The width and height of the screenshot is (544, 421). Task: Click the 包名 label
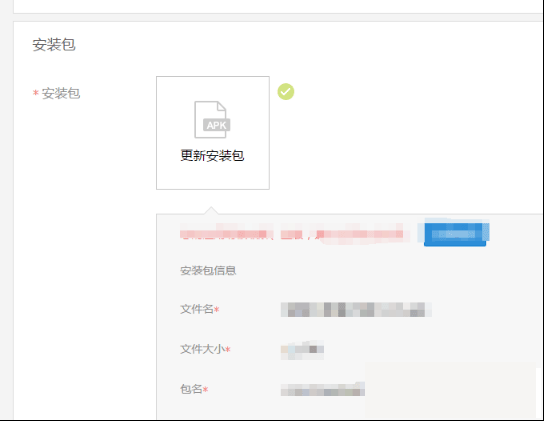click(x=194, y=389)
